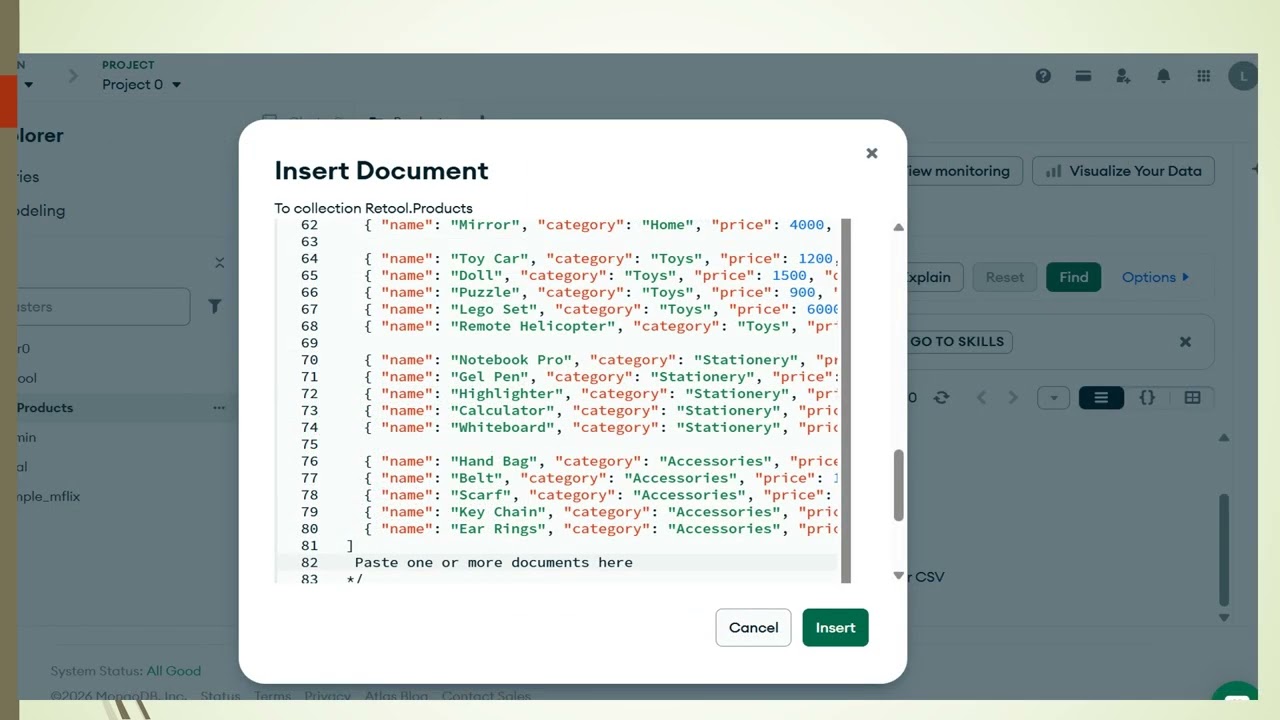Open the per-page dropdown arrow
The width and height of the screenshot is (1280, 720).
pos(1053,398)
